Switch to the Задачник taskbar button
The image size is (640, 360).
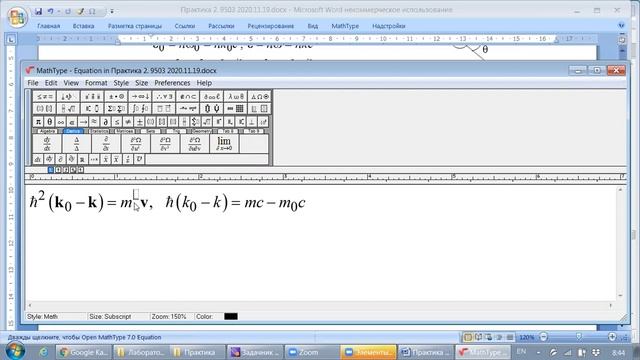point(255,352)
